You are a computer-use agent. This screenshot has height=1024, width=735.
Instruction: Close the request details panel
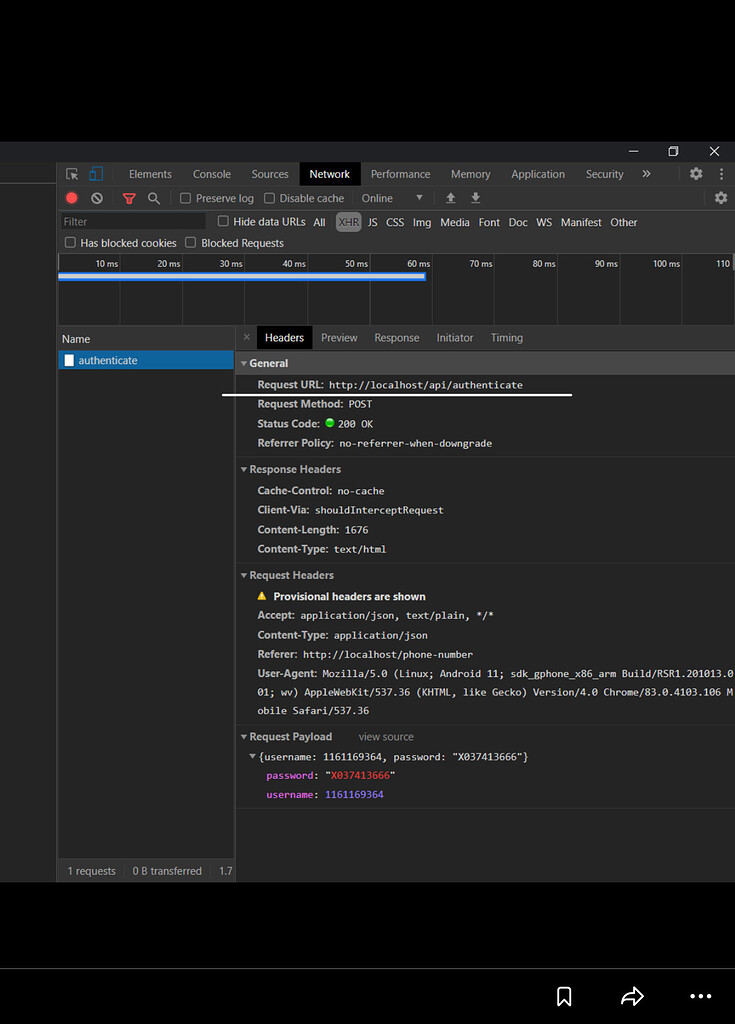pyautogui.click(x=246, y=337)
